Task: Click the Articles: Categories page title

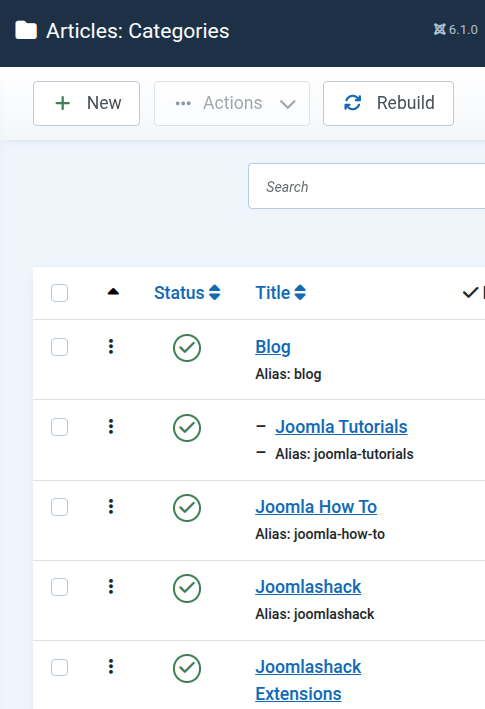Action: click(138, 31)
